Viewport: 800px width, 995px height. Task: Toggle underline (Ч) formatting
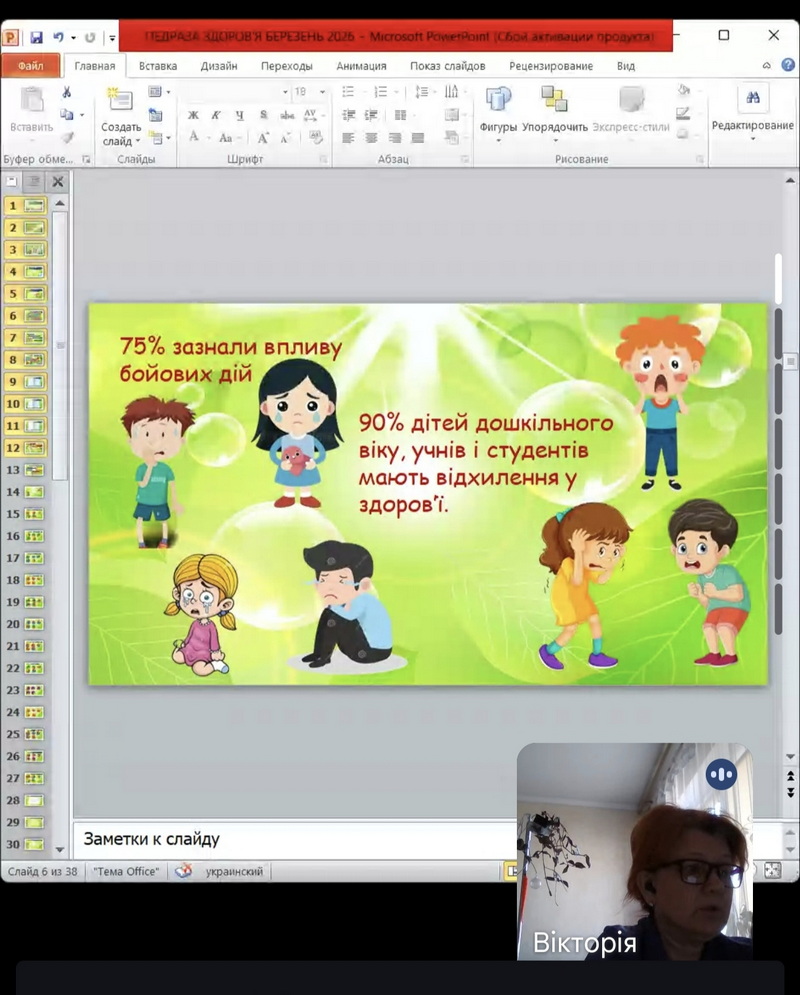[x=240, y=115]
